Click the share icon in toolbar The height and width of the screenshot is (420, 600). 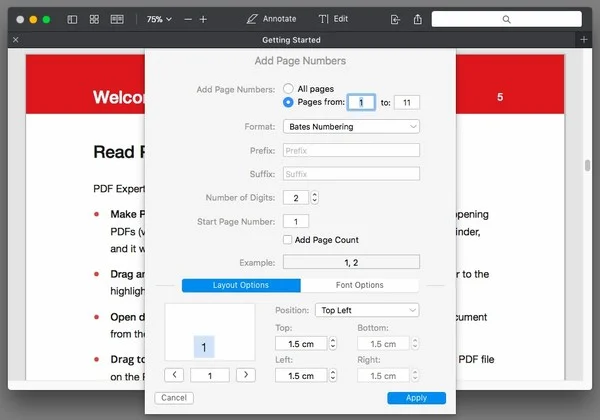[417, 19]
